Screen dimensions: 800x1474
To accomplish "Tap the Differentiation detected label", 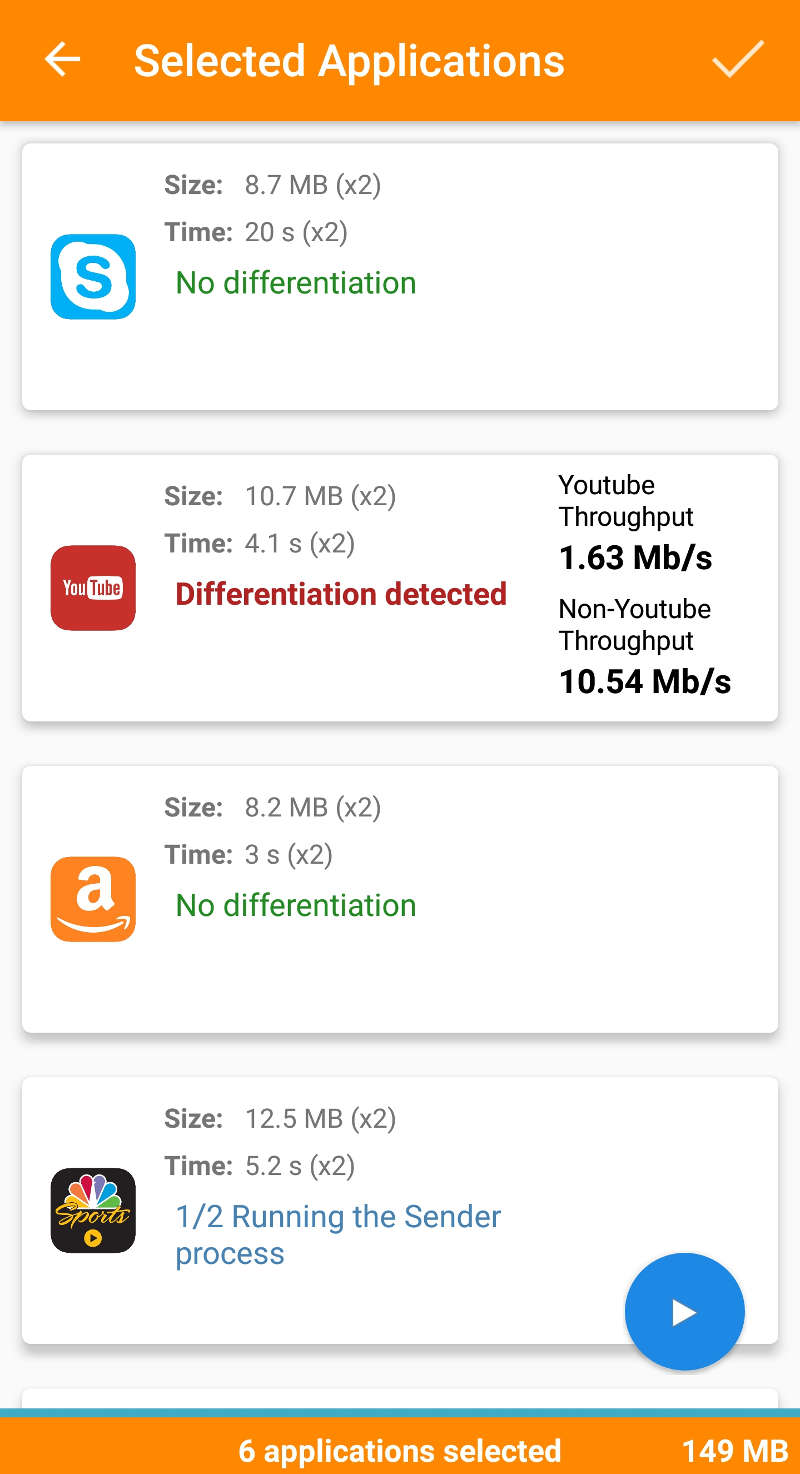I will point(341,594).
